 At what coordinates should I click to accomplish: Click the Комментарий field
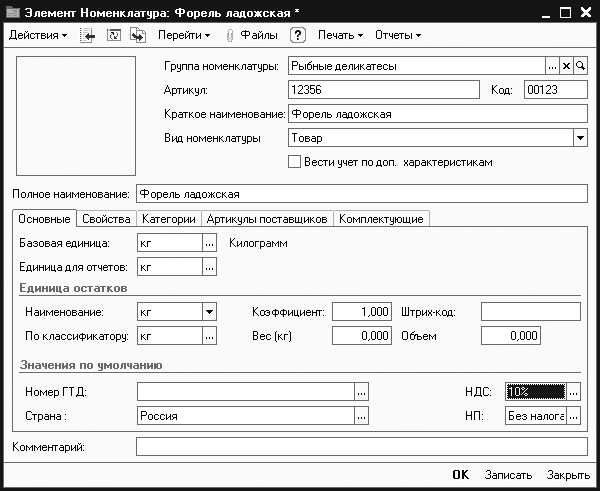[x=362, y=447]
